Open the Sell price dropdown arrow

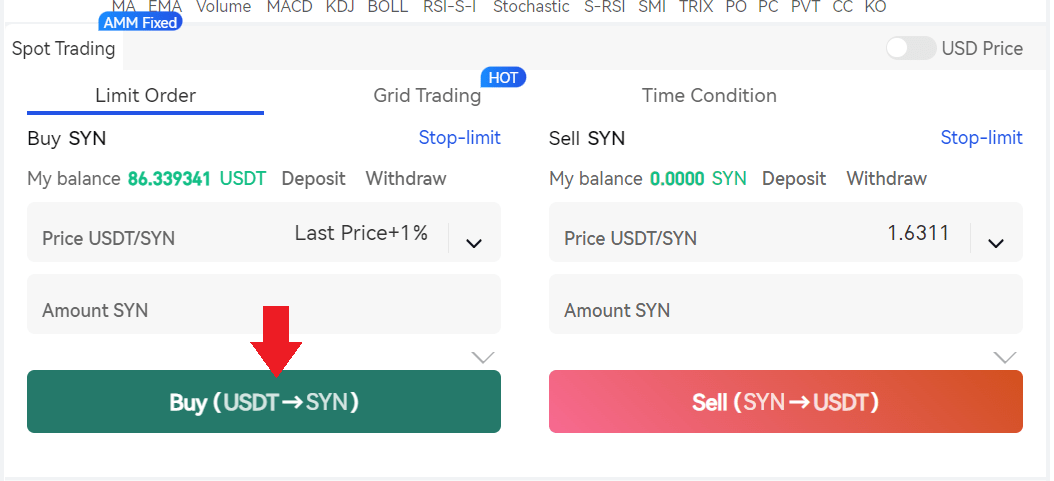(996, 242)
